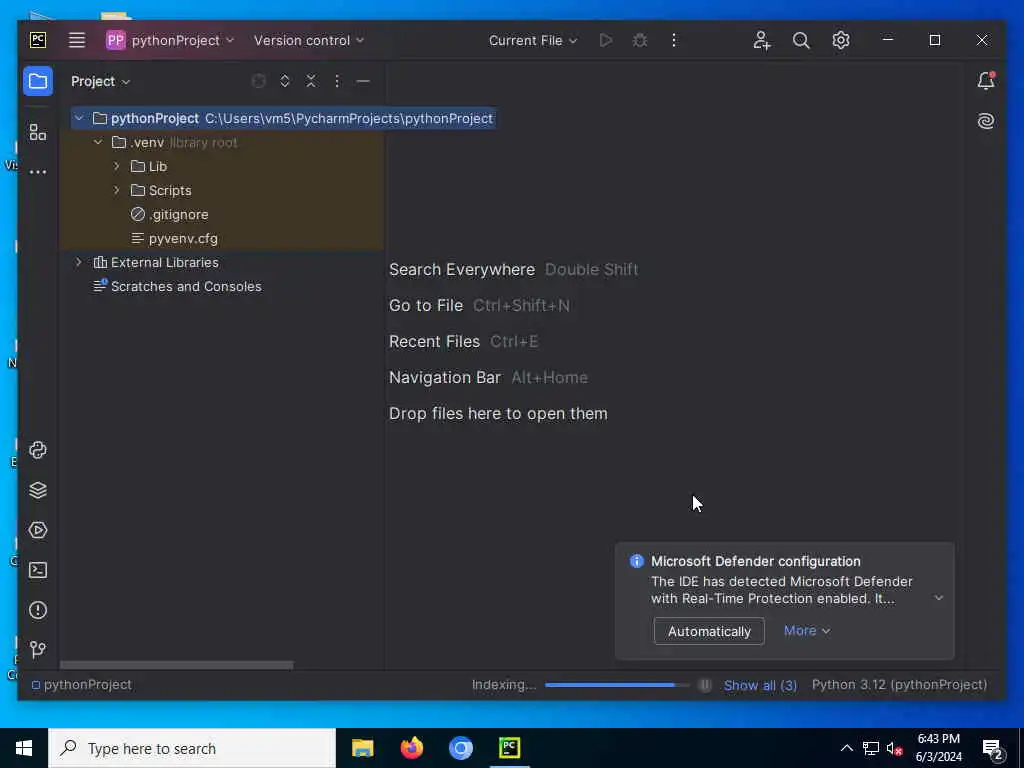This screenshot has height=768, width=1024.
Task: Open the Terminal tool window
Action: [38, 570]
